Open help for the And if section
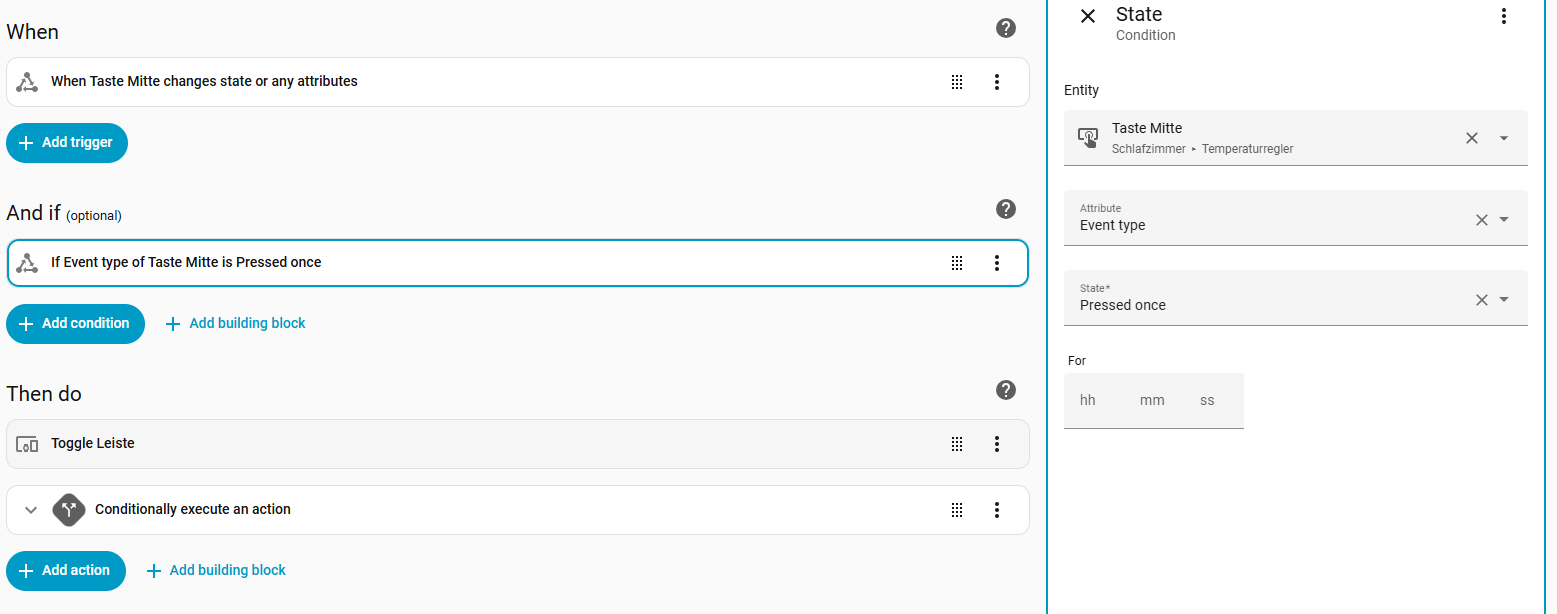Viewport: 1557px width, 614px height. [1006, 209]
